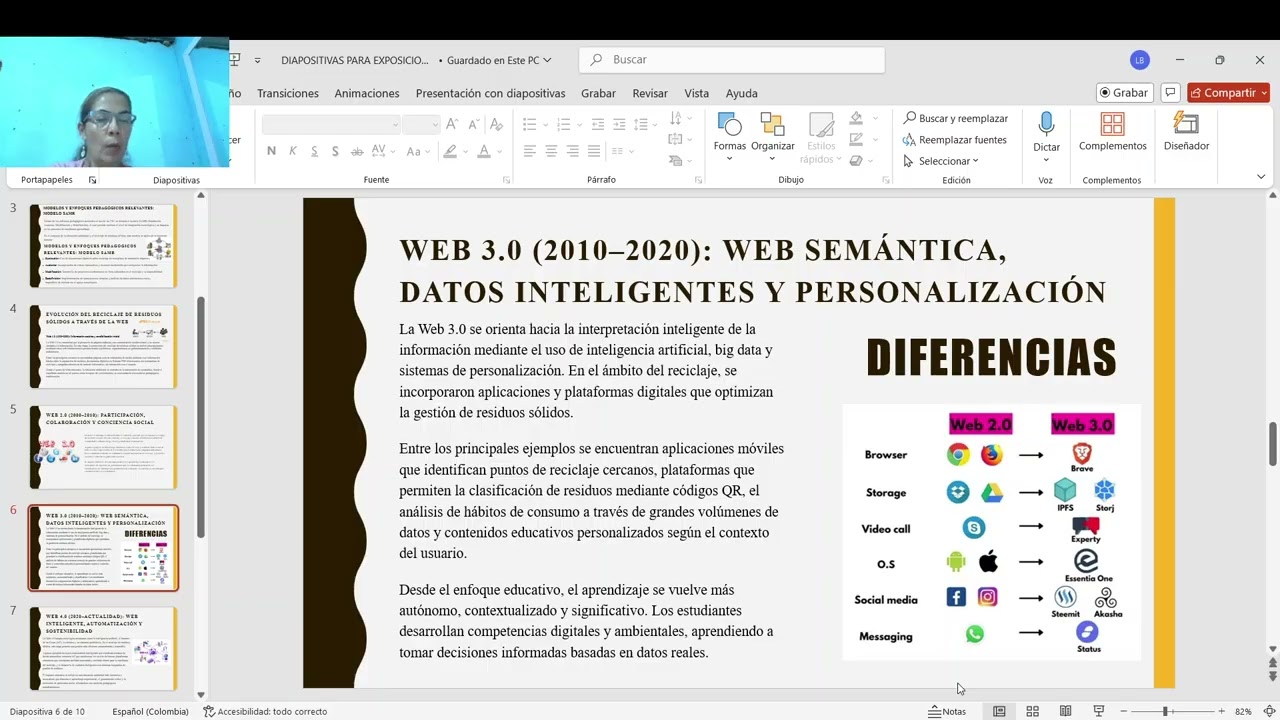Viewport: 1280px width, 720px height.
Task: Toggle underline formatting
Action: 314,151
